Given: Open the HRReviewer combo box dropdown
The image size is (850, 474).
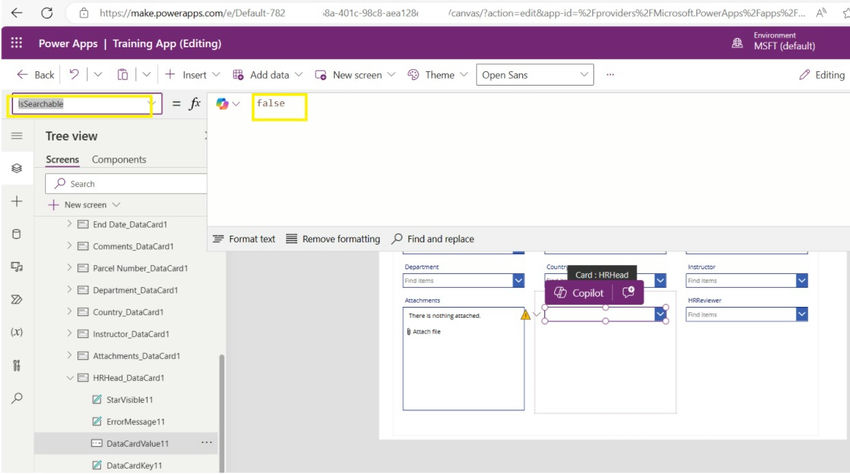Looking at the screenshot, I should click(802, 314).
